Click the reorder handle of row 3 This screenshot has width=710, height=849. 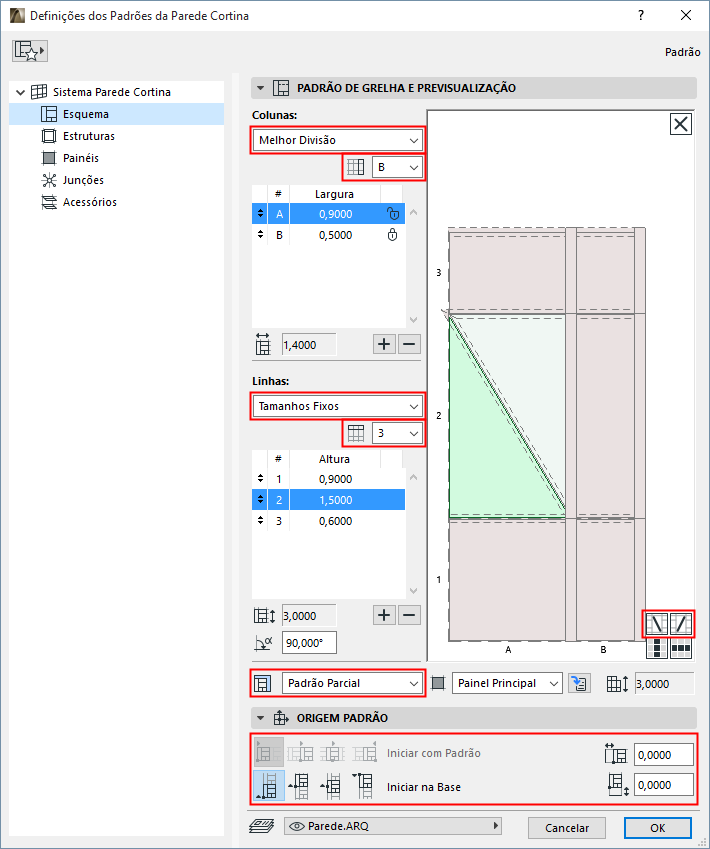point(260,520)
